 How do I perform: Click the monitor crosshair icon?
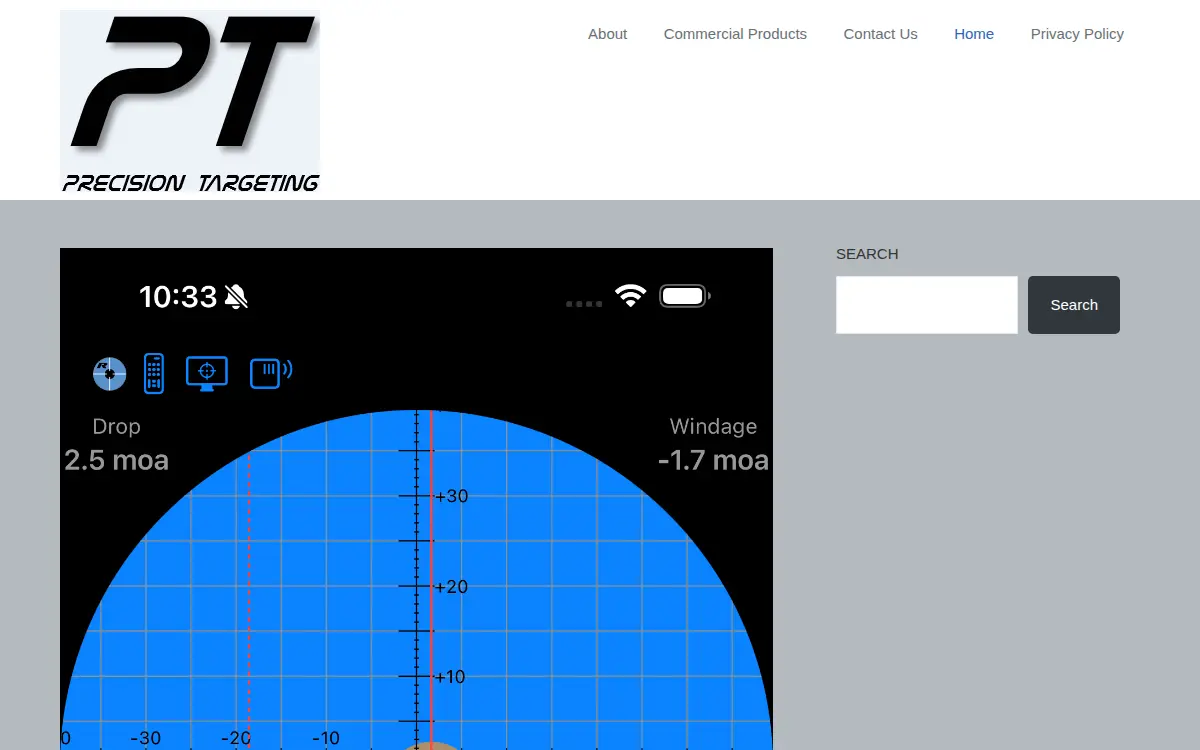coord(207,373)
